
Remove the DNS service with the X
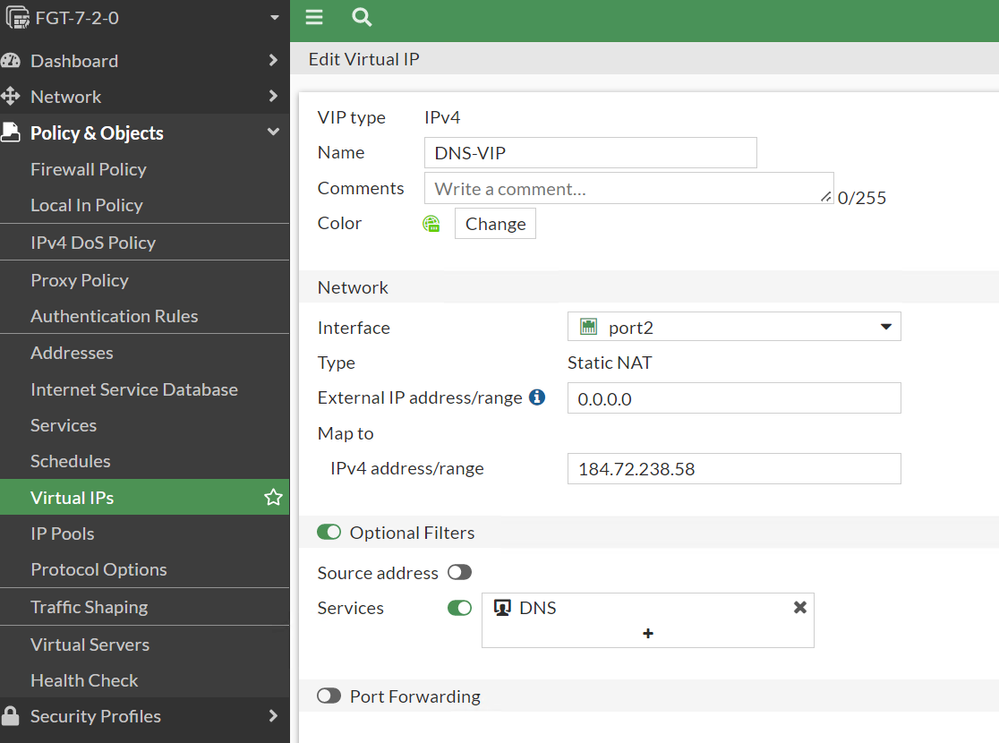(800, 607)
